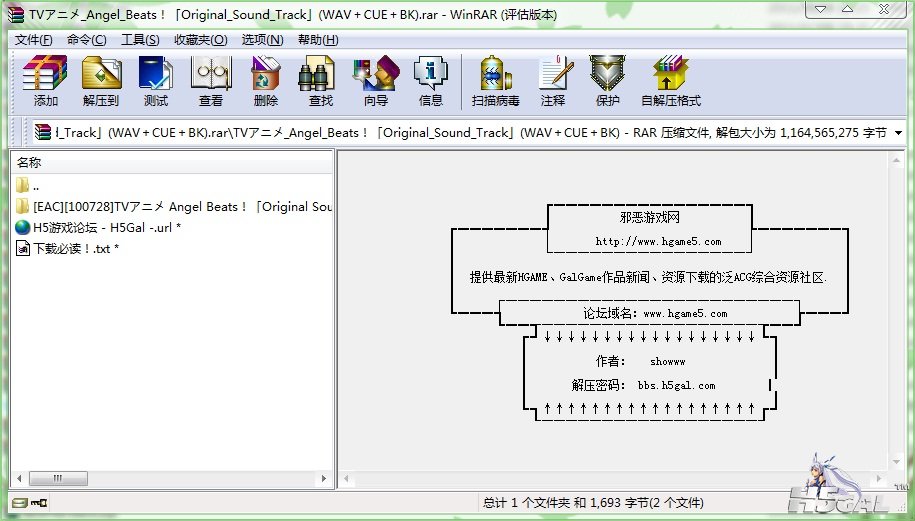Close the WinRAR window

tap(884, 9)
